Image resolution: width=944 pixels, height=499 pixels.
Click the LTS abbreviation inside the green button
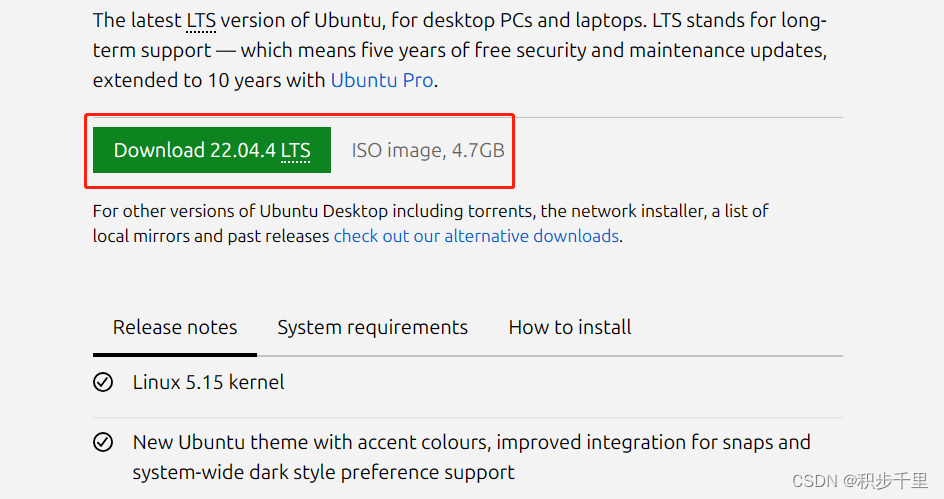(296, 150)
